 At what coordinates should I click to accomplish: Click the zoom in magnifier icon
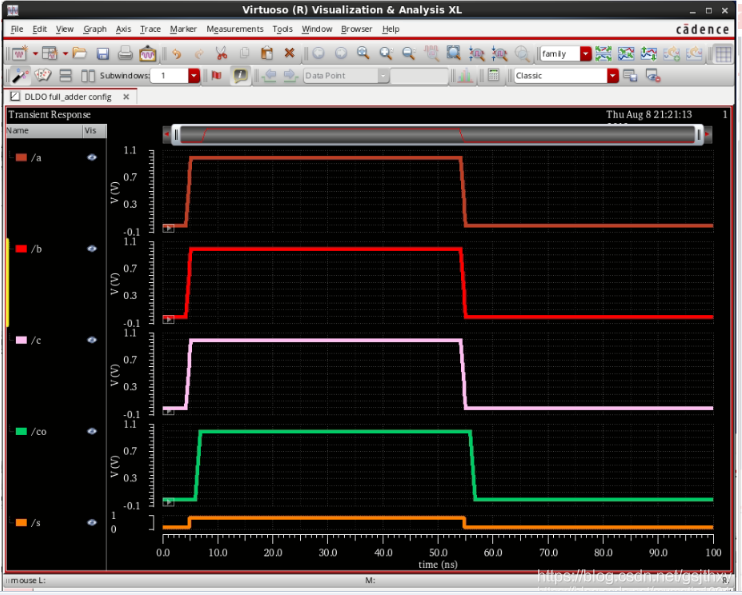tap(386, 53)
